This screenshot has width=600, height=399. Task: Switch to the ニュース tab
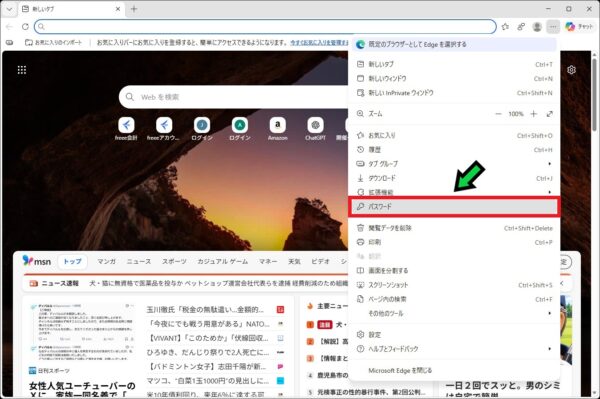(139, 262)
